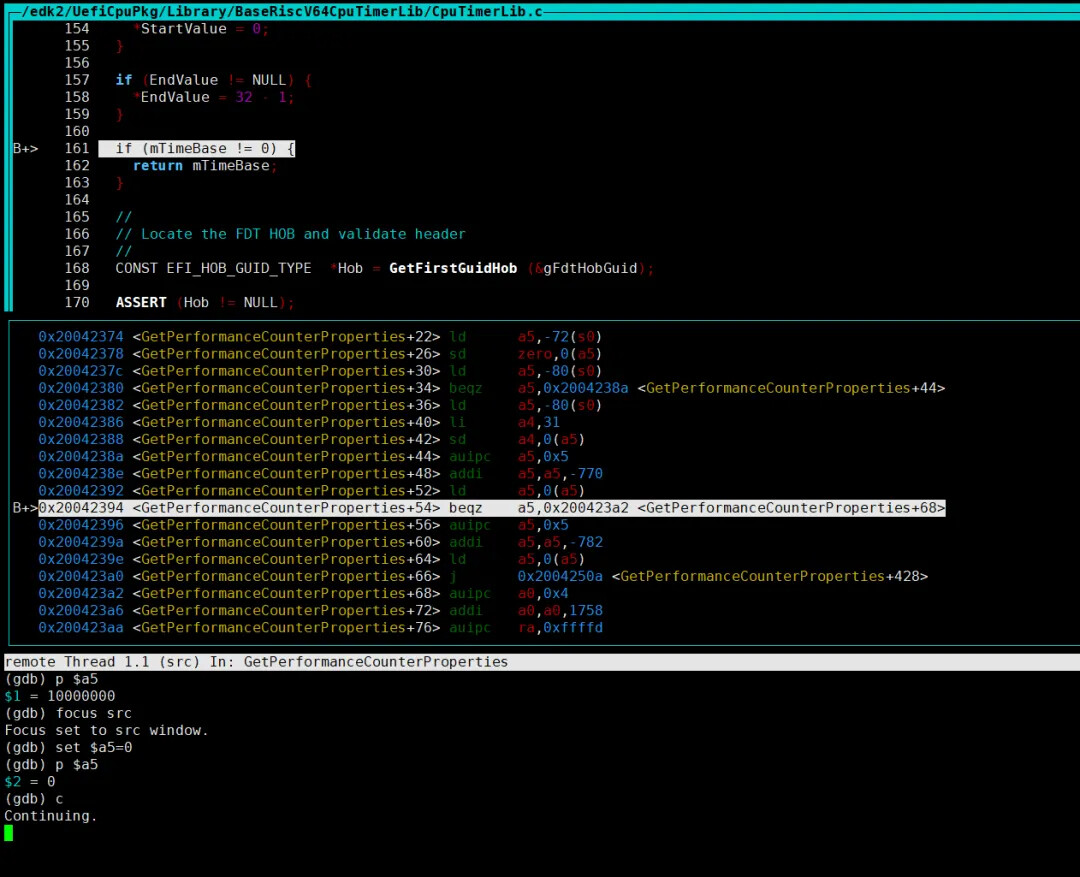Click the green cursor at the gdb prompt

pos(9,833)
